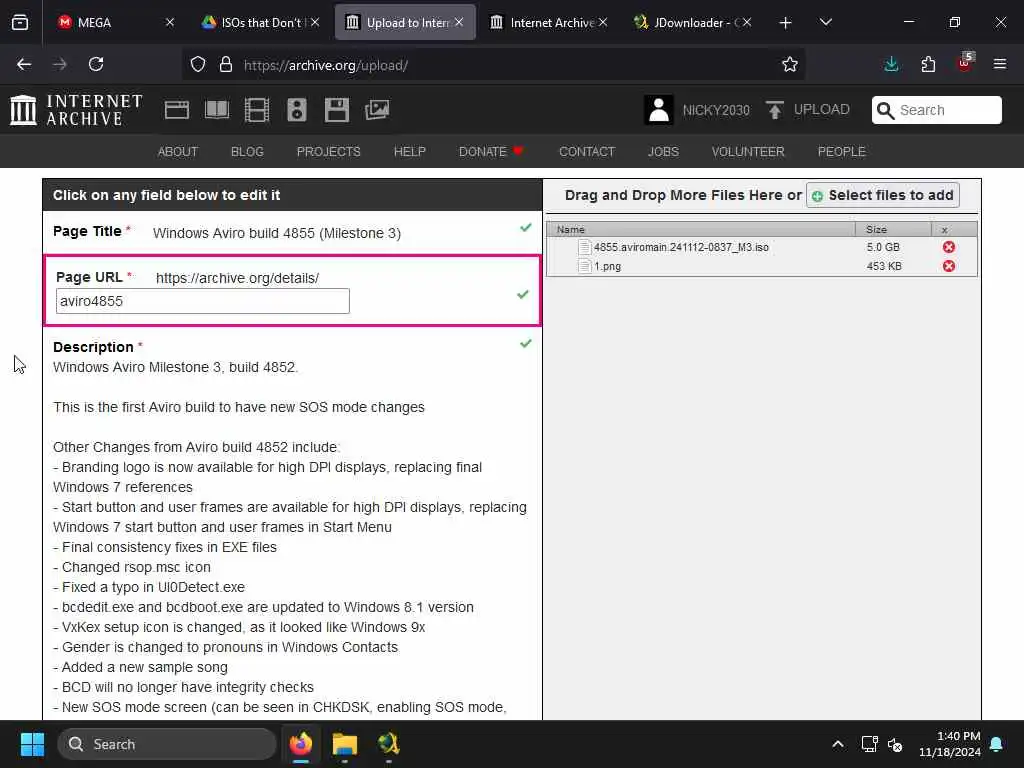Viewport: 1024px width, 768px height.
Task: Click the muted volume tray icon
Action: [895, 744]
